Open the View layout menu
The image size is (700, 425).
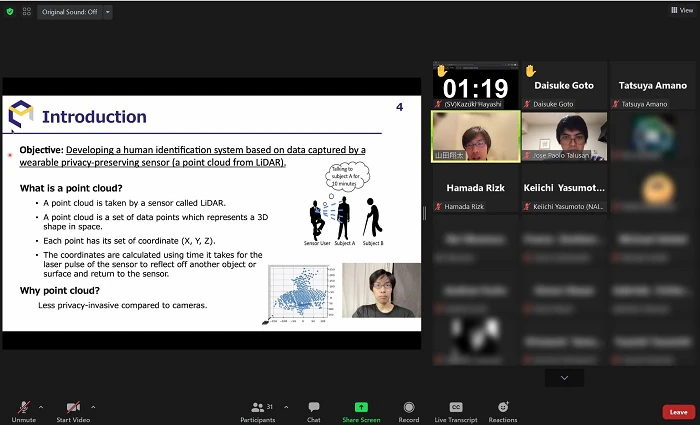[x=681, y=10]
